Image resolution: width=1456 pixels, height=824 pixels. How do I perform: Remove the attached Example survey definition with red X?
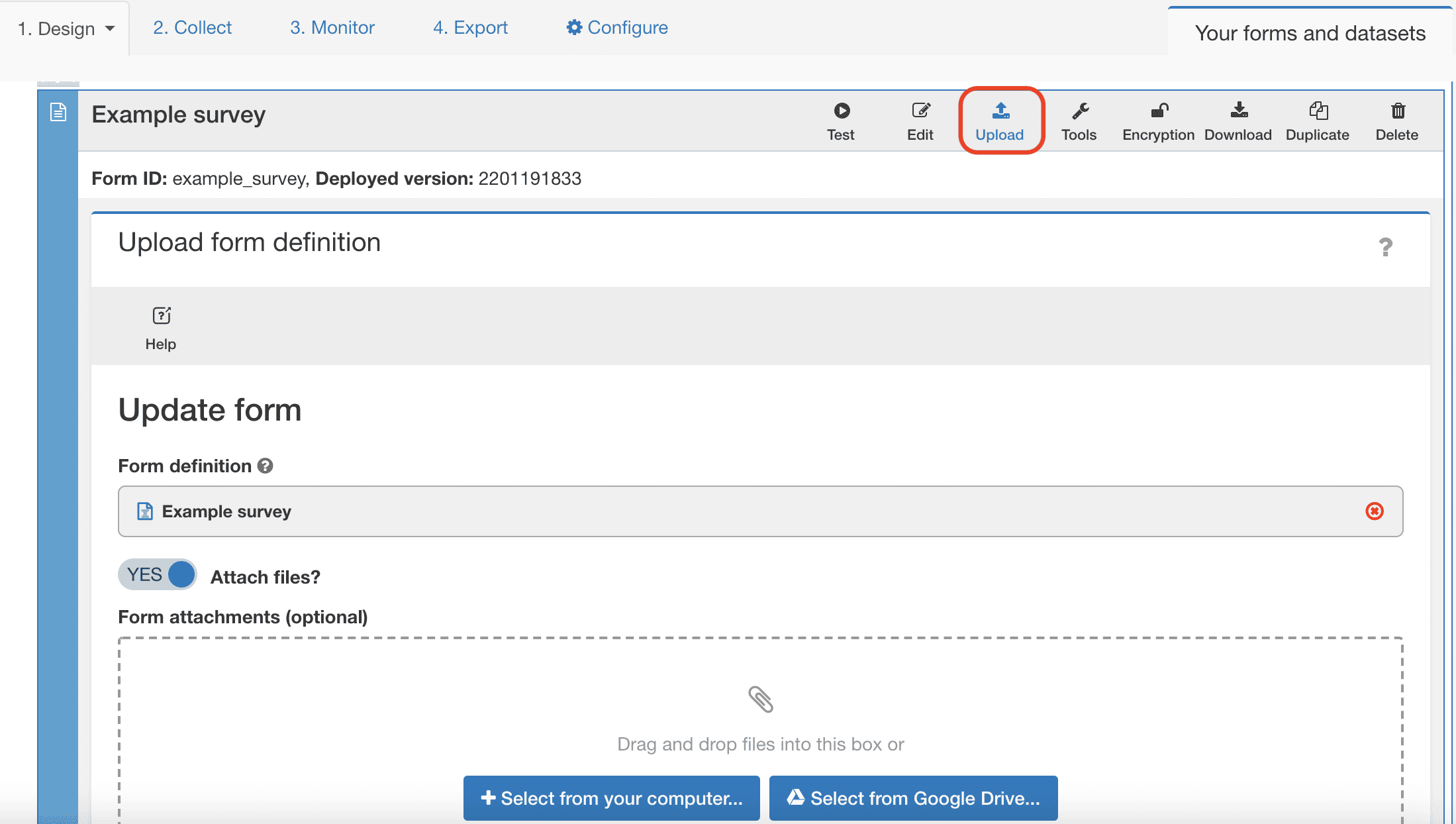coord(1375,511)
